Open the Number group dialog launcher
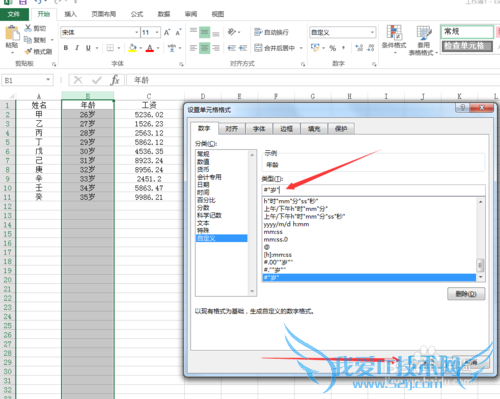500x399 pixels. click(374, 64)
